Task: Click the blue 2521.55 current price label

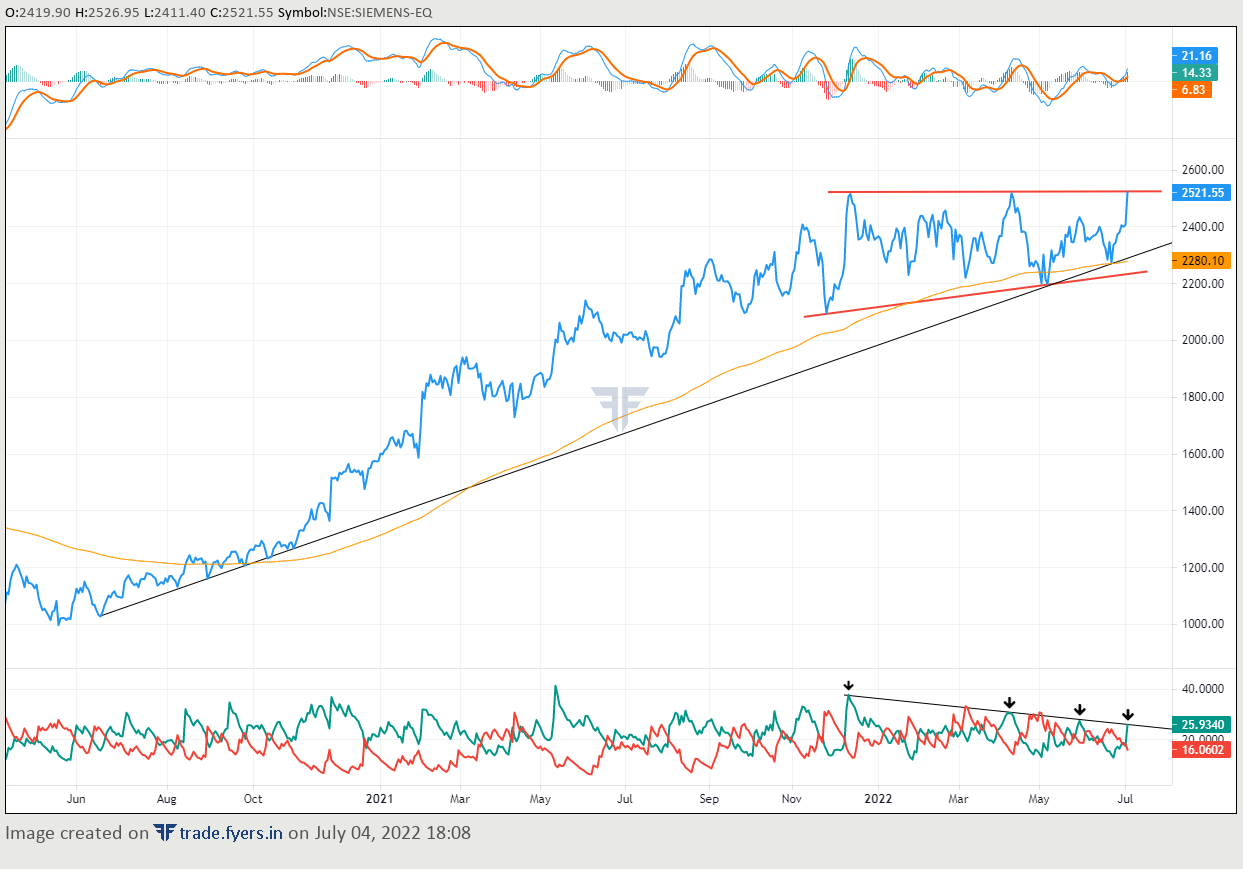Action: tap(1203, 192)
